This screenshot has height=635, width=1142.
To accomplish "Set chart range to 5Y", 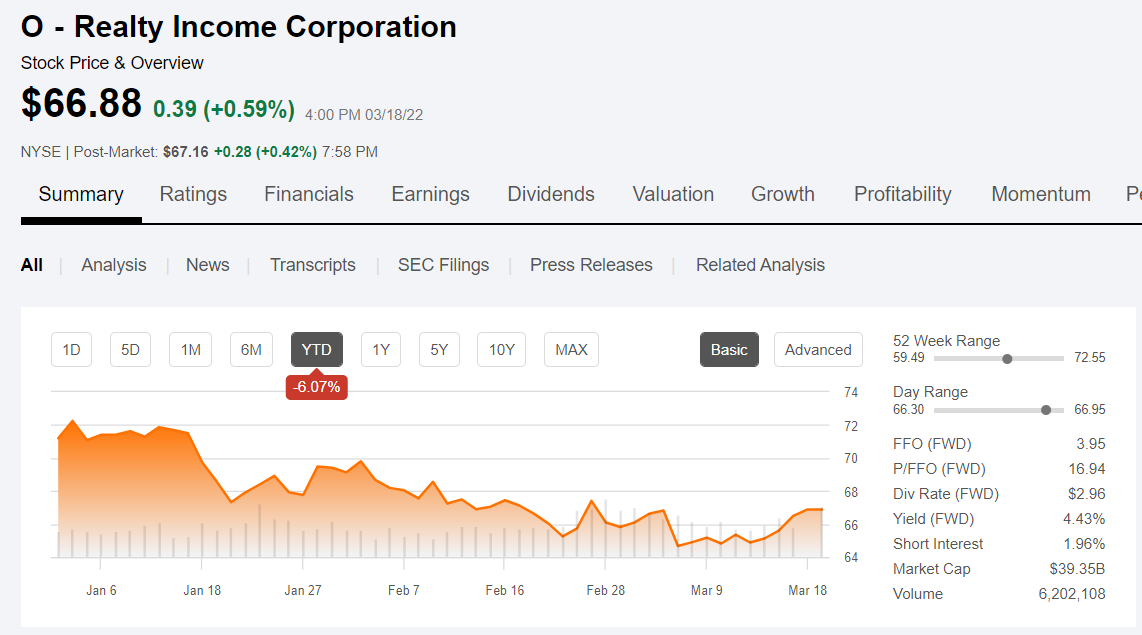I will [x=439, y=350].
